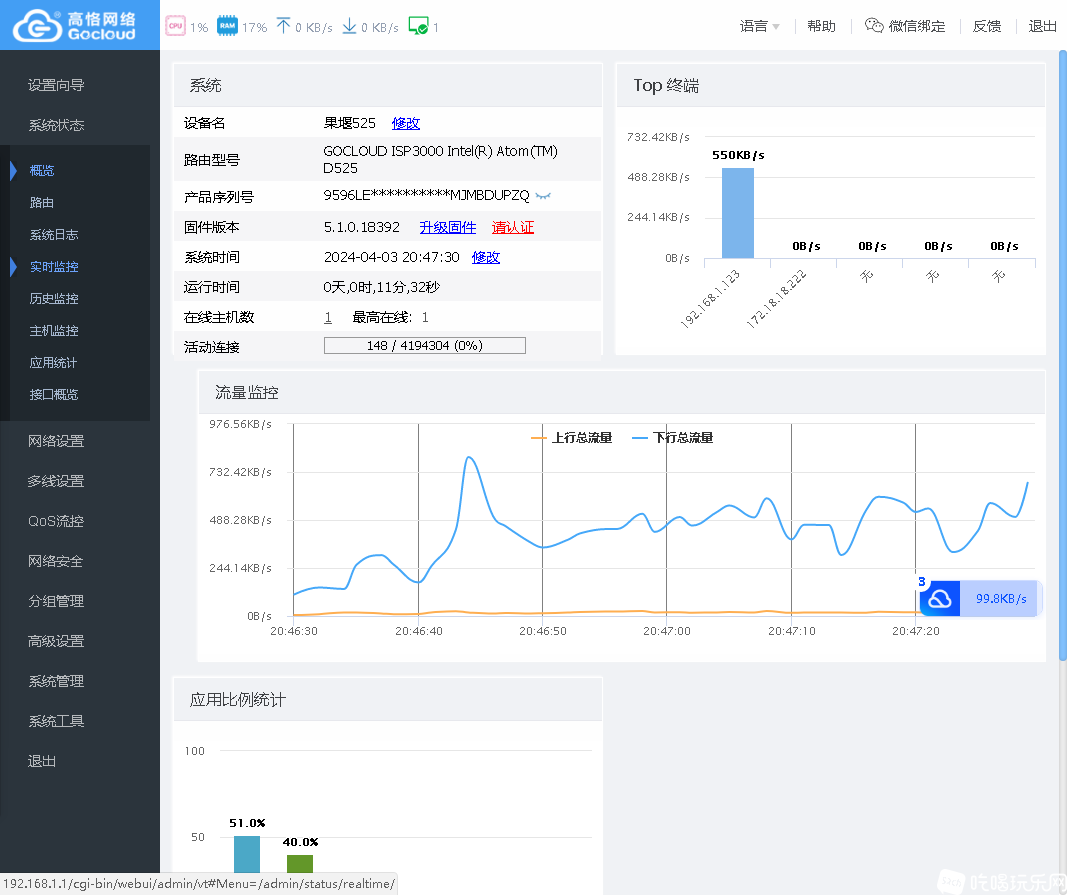This screenshot has height=895, width=1067.
Task: Click the device name 果堰525
Action: coord(350,123)
